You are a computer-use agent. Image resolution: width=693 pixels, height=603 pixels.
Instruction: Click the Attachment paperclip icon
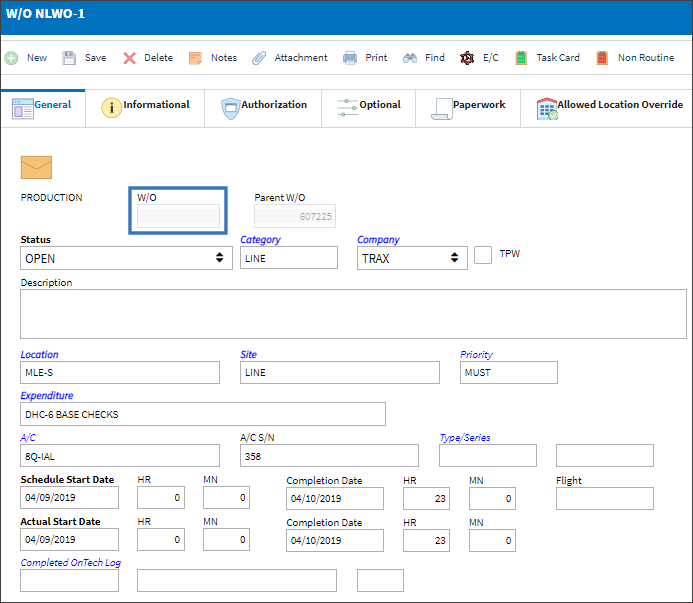[259, 58]
